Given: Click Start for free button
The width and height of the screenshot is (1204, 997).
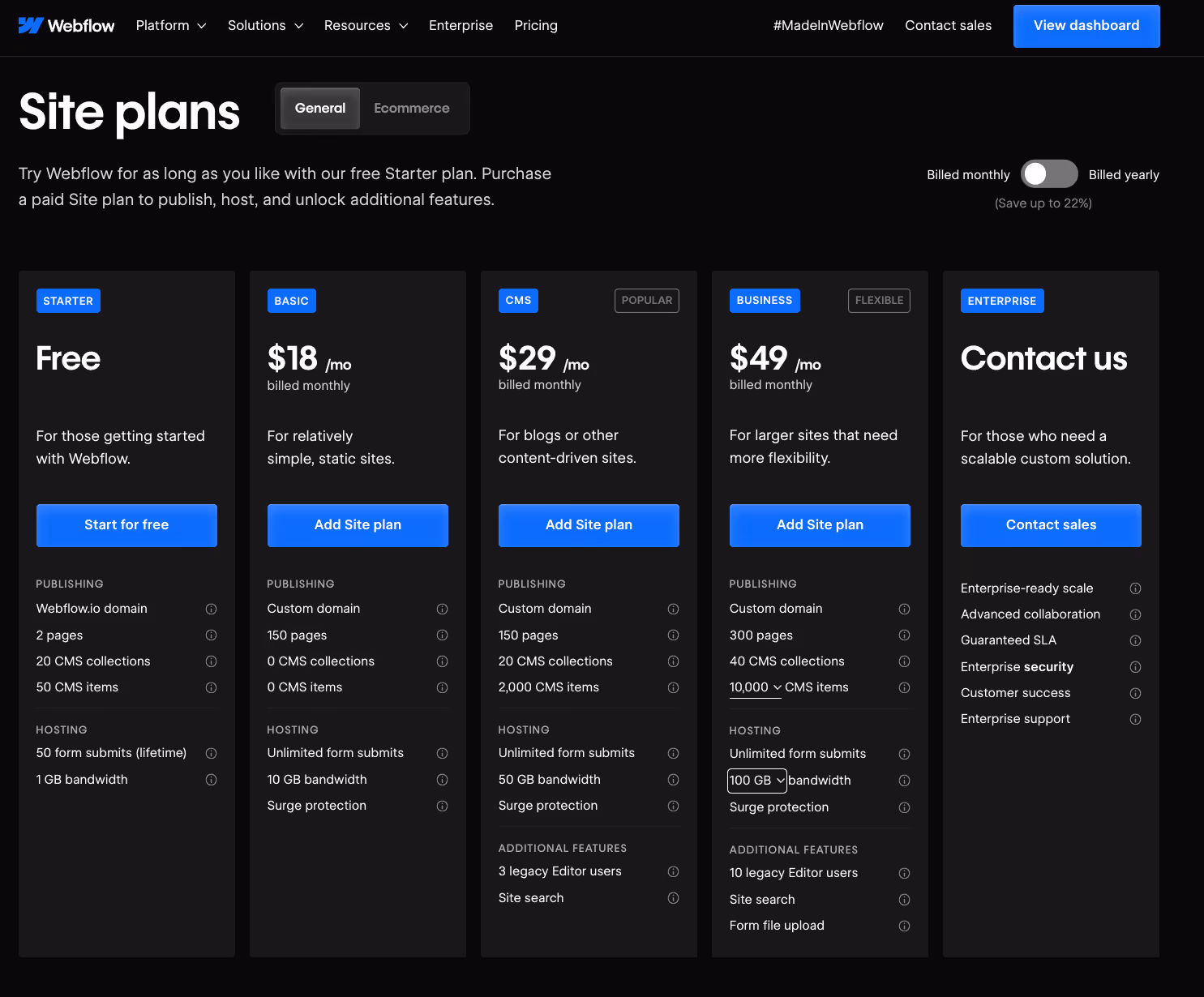Looking at the screenshot, I should click(126, 525).
